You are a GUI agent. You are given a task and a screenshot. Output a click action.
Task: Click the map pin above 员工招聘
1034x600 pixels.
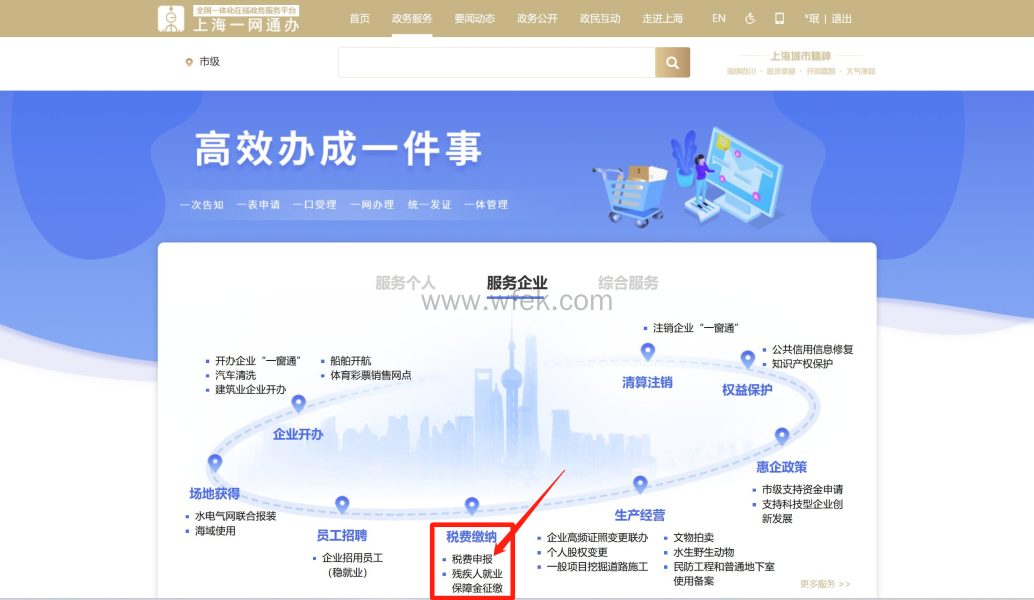(x=342, y=504)
